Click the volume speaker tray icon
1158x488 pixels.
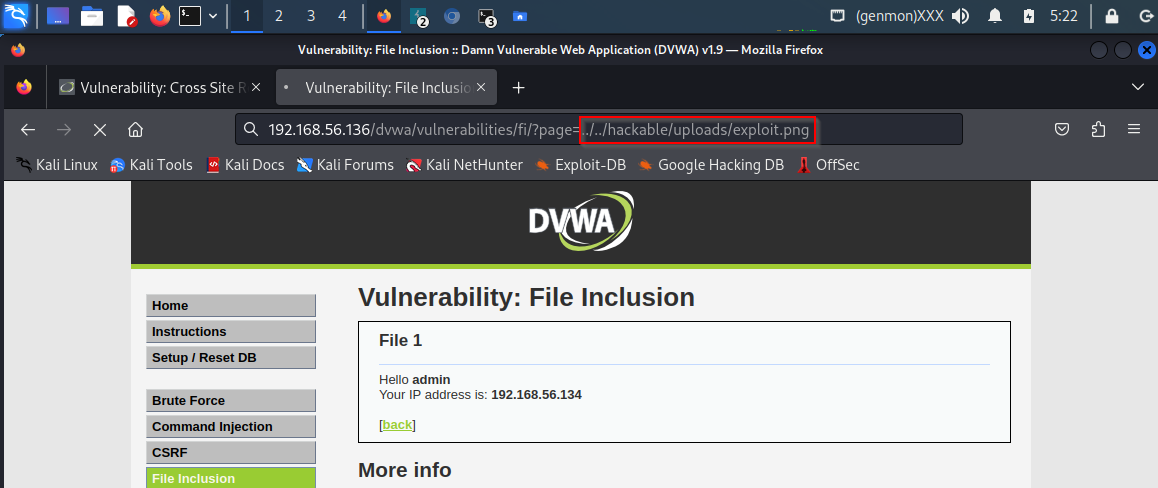[x=960, y=16]
